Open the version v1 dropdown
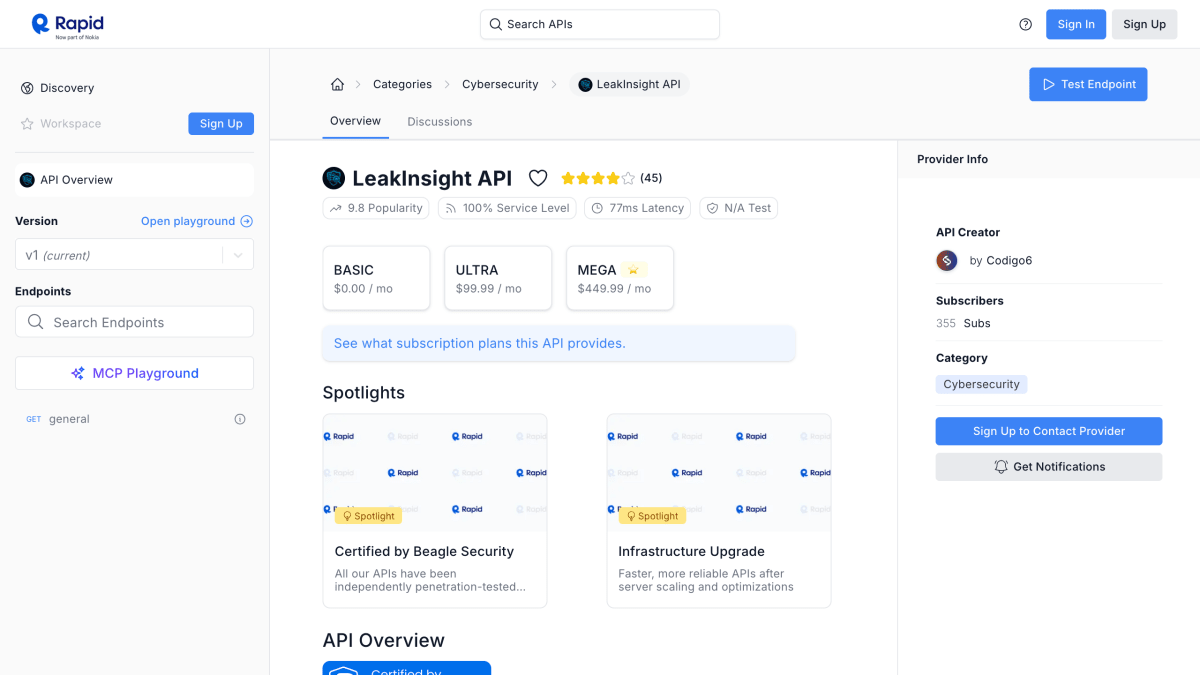The image size is (1200, 675). [x=134, y=255]
